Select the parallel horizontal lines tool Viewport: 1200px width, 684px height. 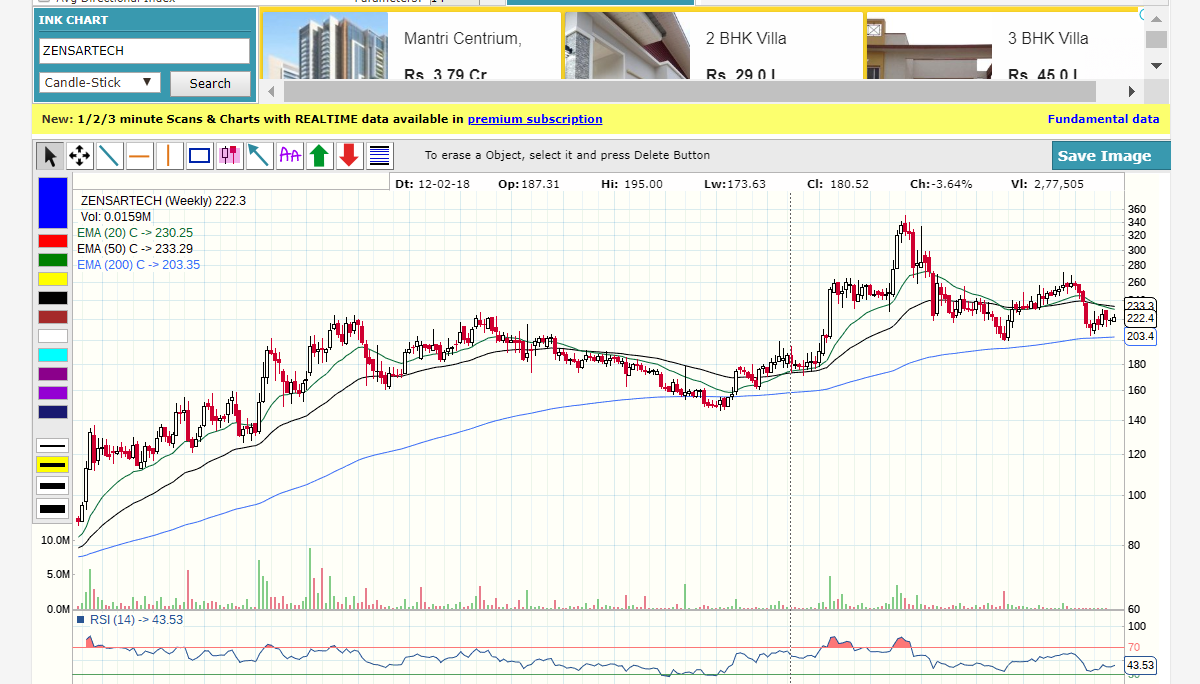pos(380,156)
